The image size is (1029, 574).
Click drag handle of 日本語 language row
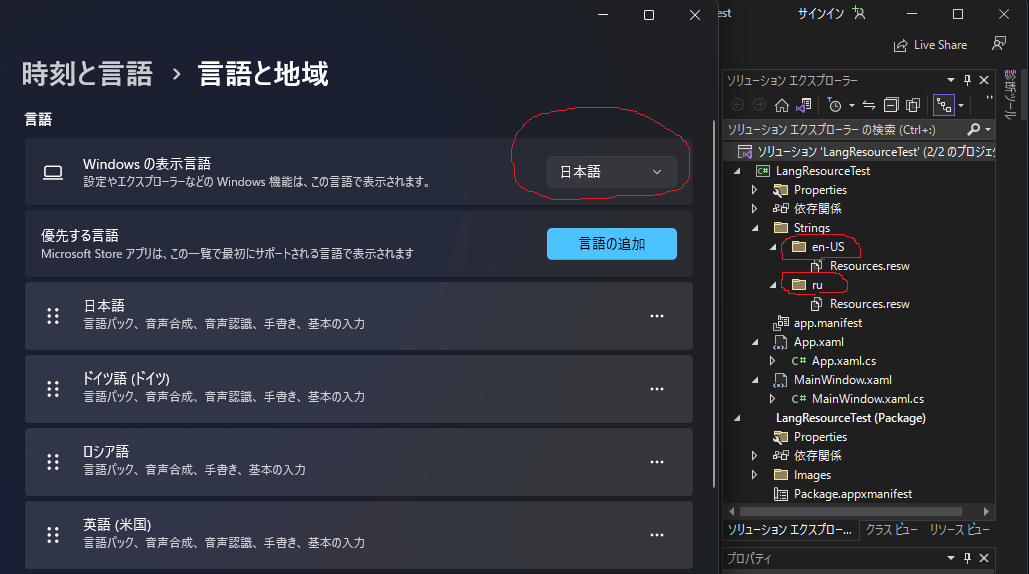click(53, 316)
